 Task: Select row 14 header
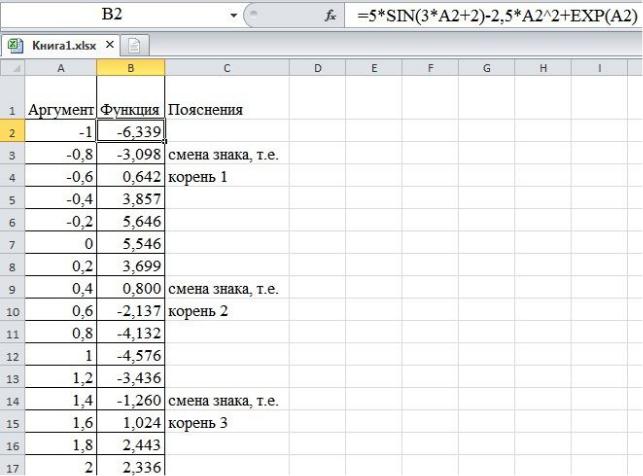click(x=13, y=400)
